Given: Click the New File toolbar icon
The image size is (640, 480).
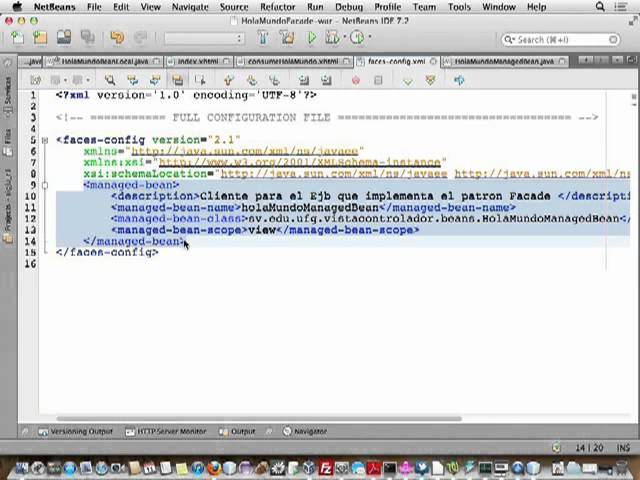Looking at the screenshot, I should pos(17,38).
